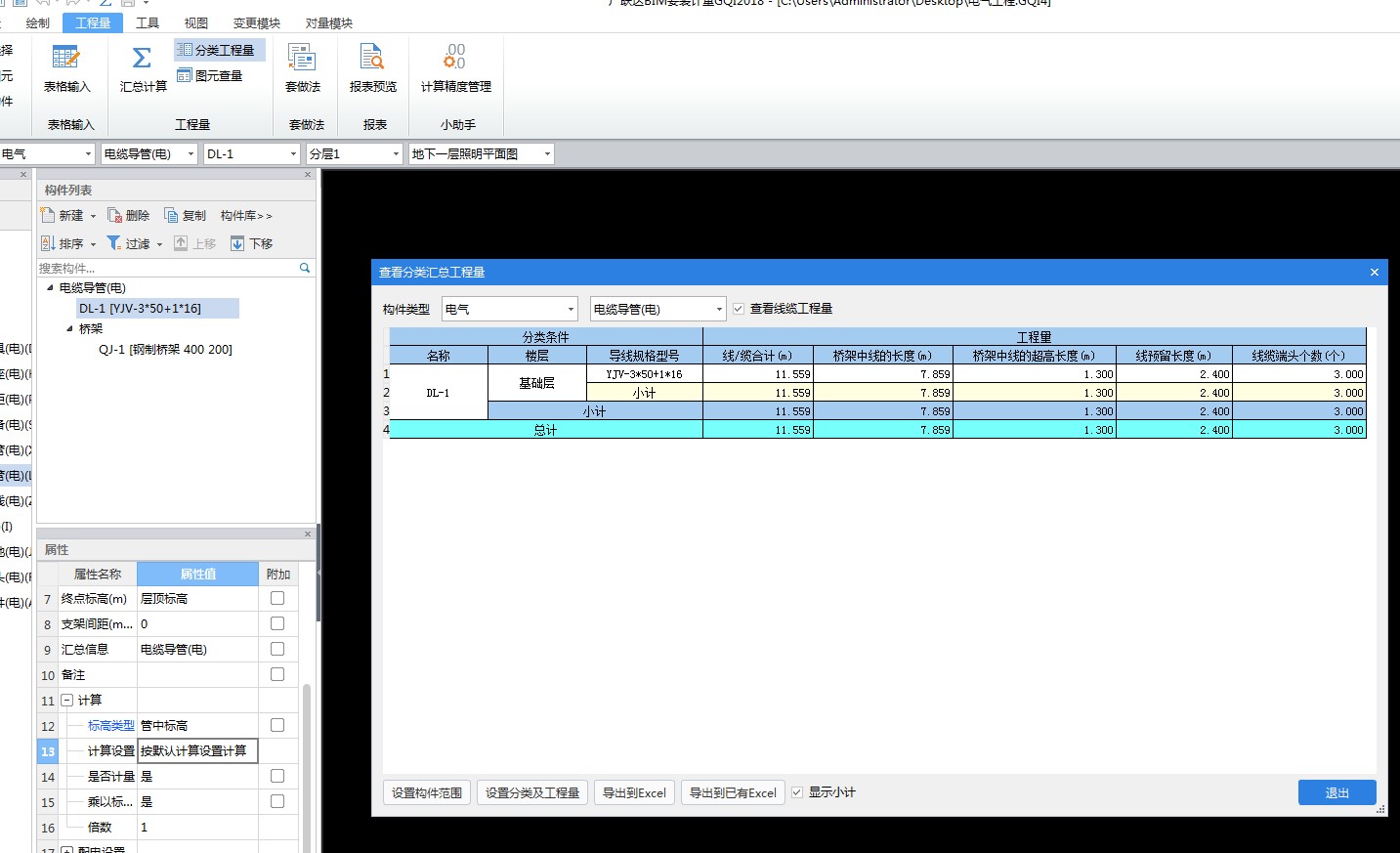Close the 构件列表 panel
The image size is (1400, 853).
(308, 175)
